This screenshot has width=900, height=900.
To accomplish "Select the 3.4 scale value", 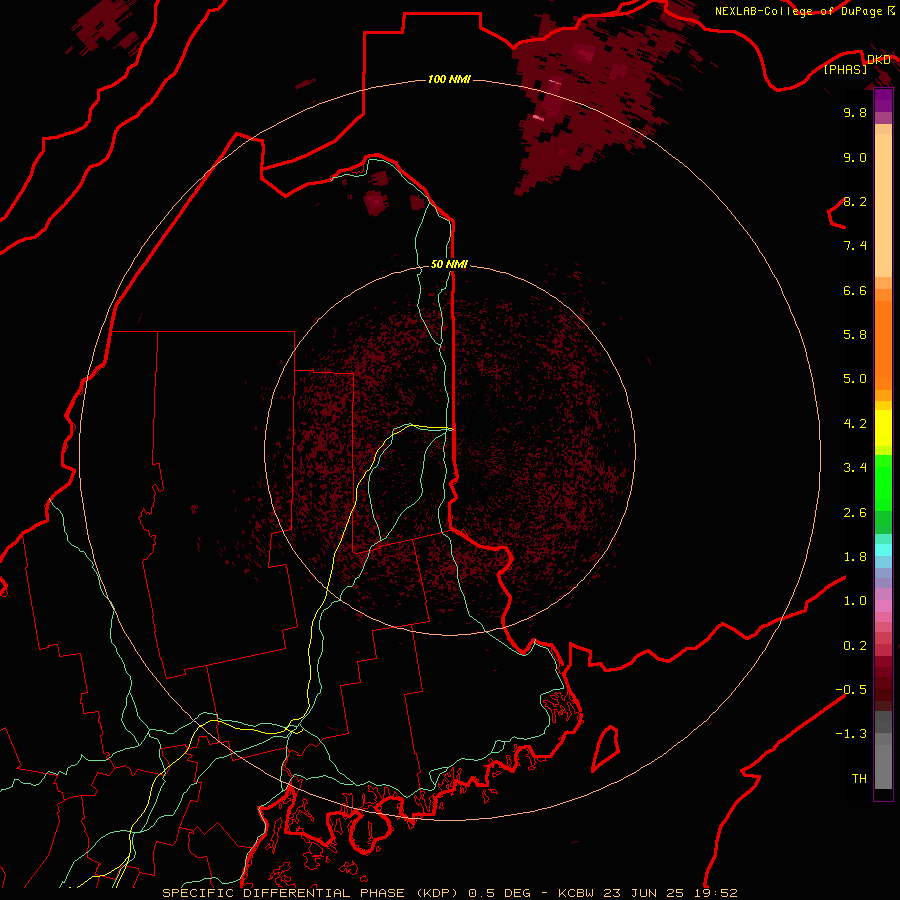I will pos(855,468).
